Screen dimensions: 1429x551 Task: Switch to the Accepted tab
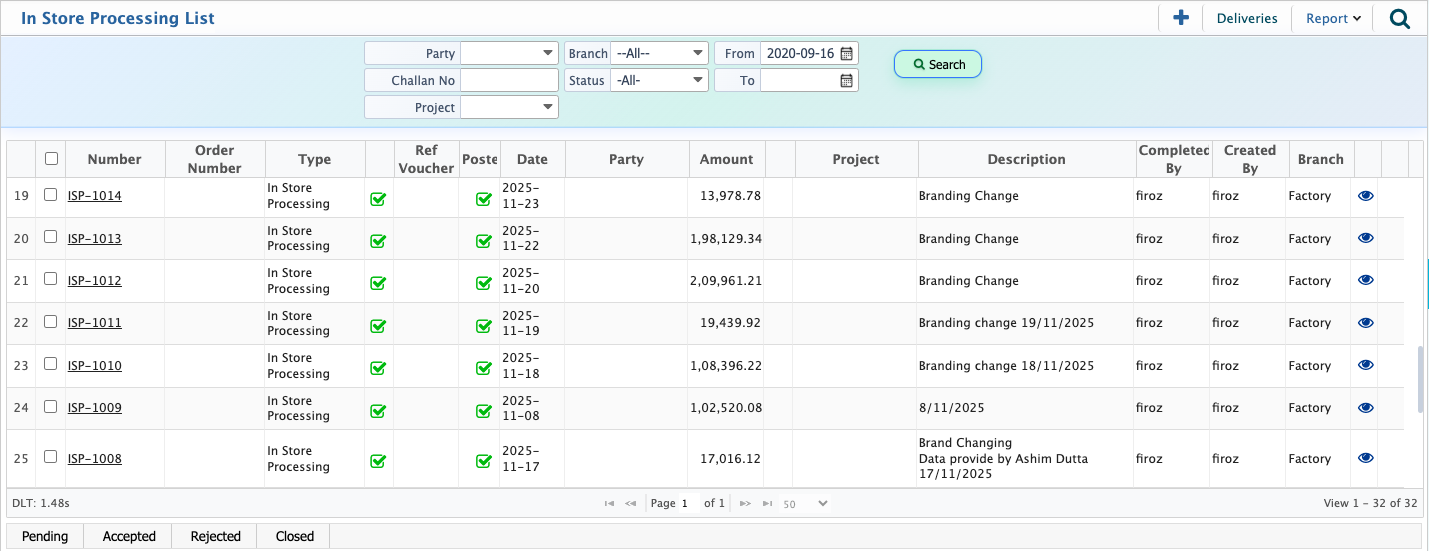tap(129, 536)
